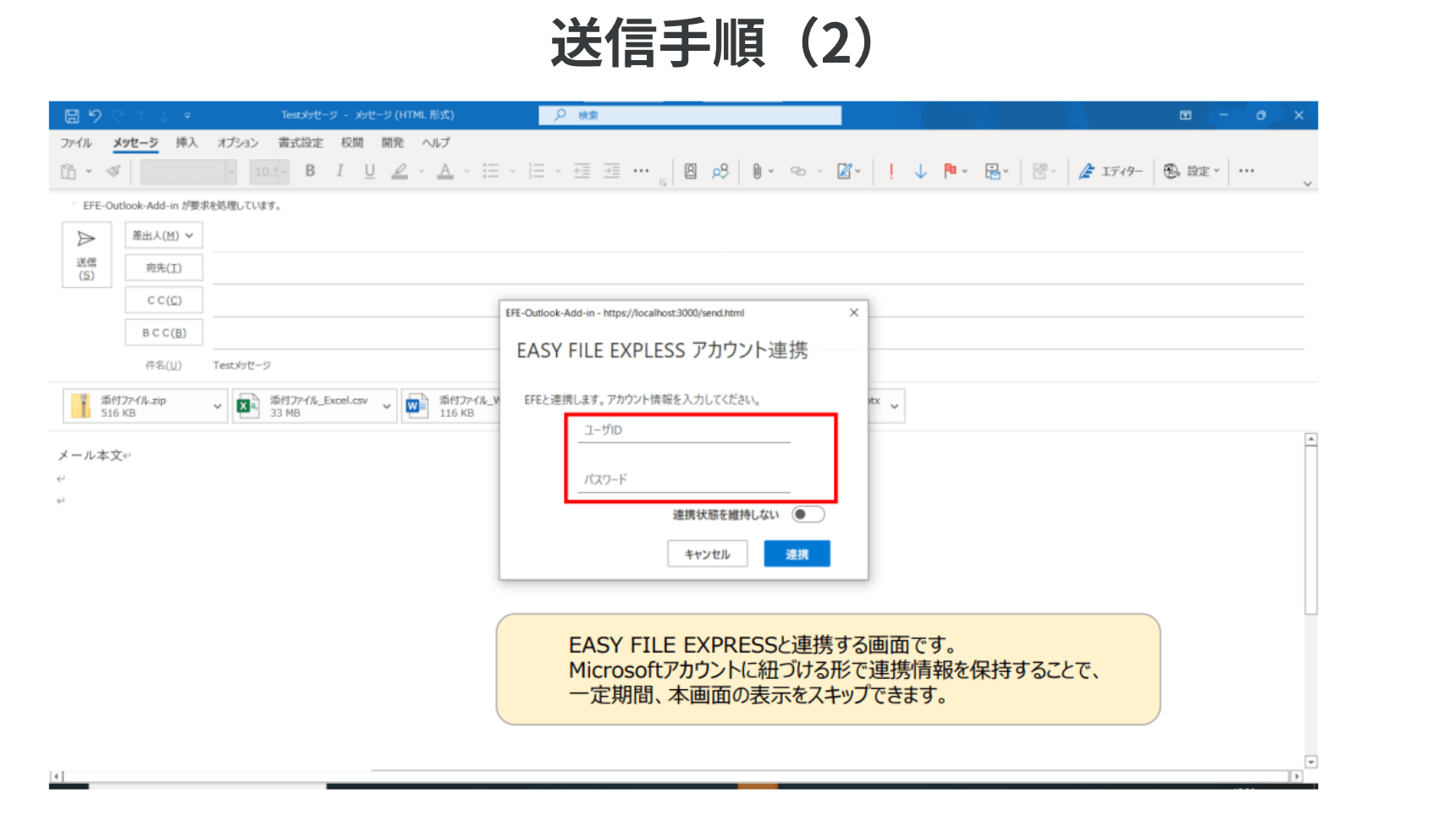This screenshot has height=822, width=1456.
Task: Click キャンセル in account dialog
Action: (x=707, y=554)
